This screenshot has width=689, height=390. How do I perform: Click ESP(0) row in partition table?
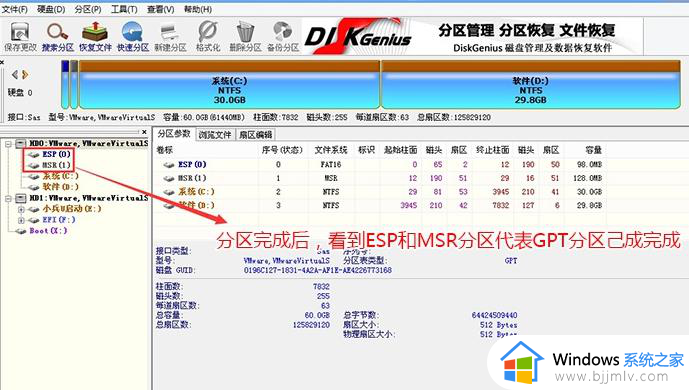point(380,165)
